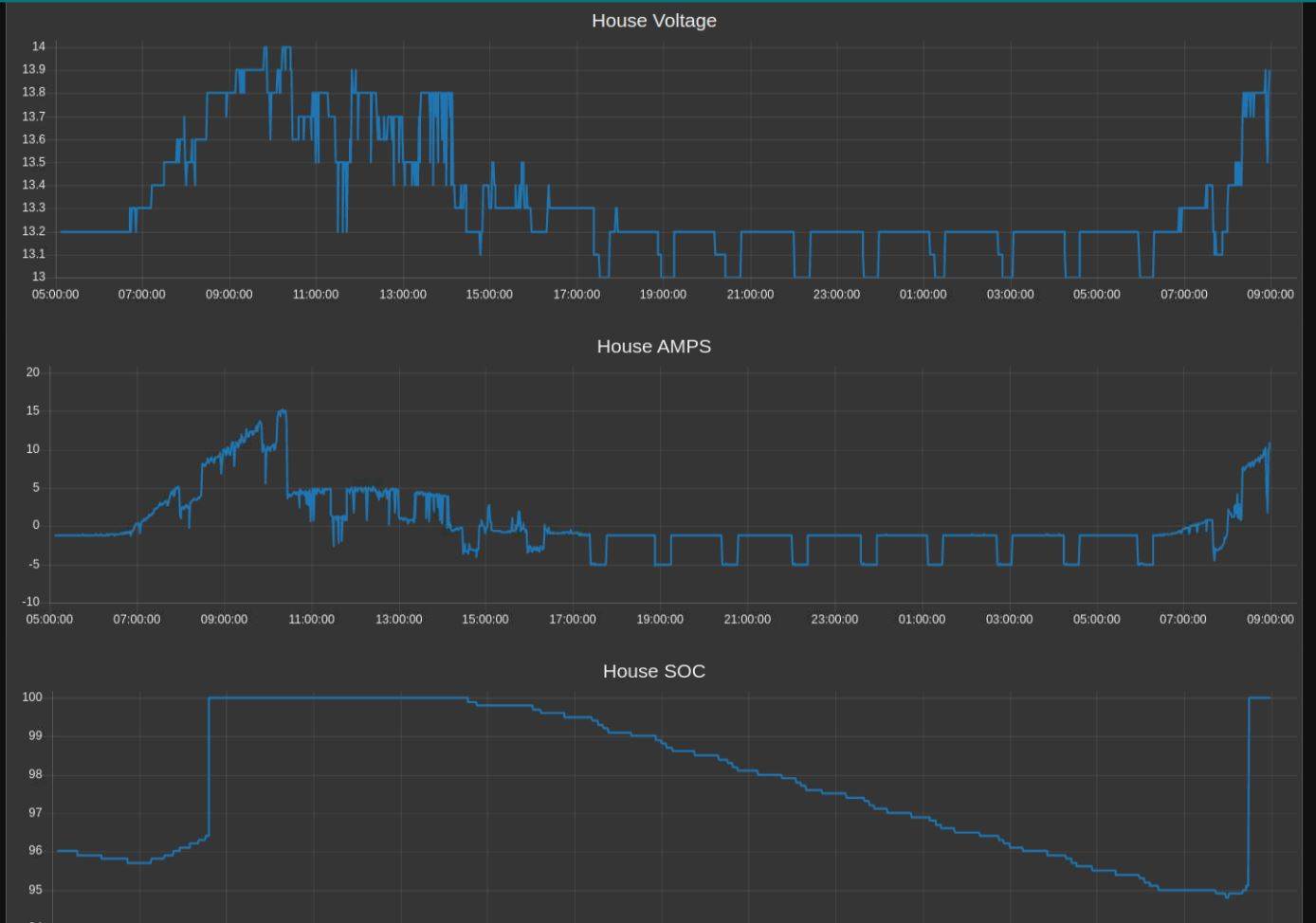Click 15:00:00 tick on House AMPS x-axis
Viewport: 1316px width, 923px height.
(485, 620)
